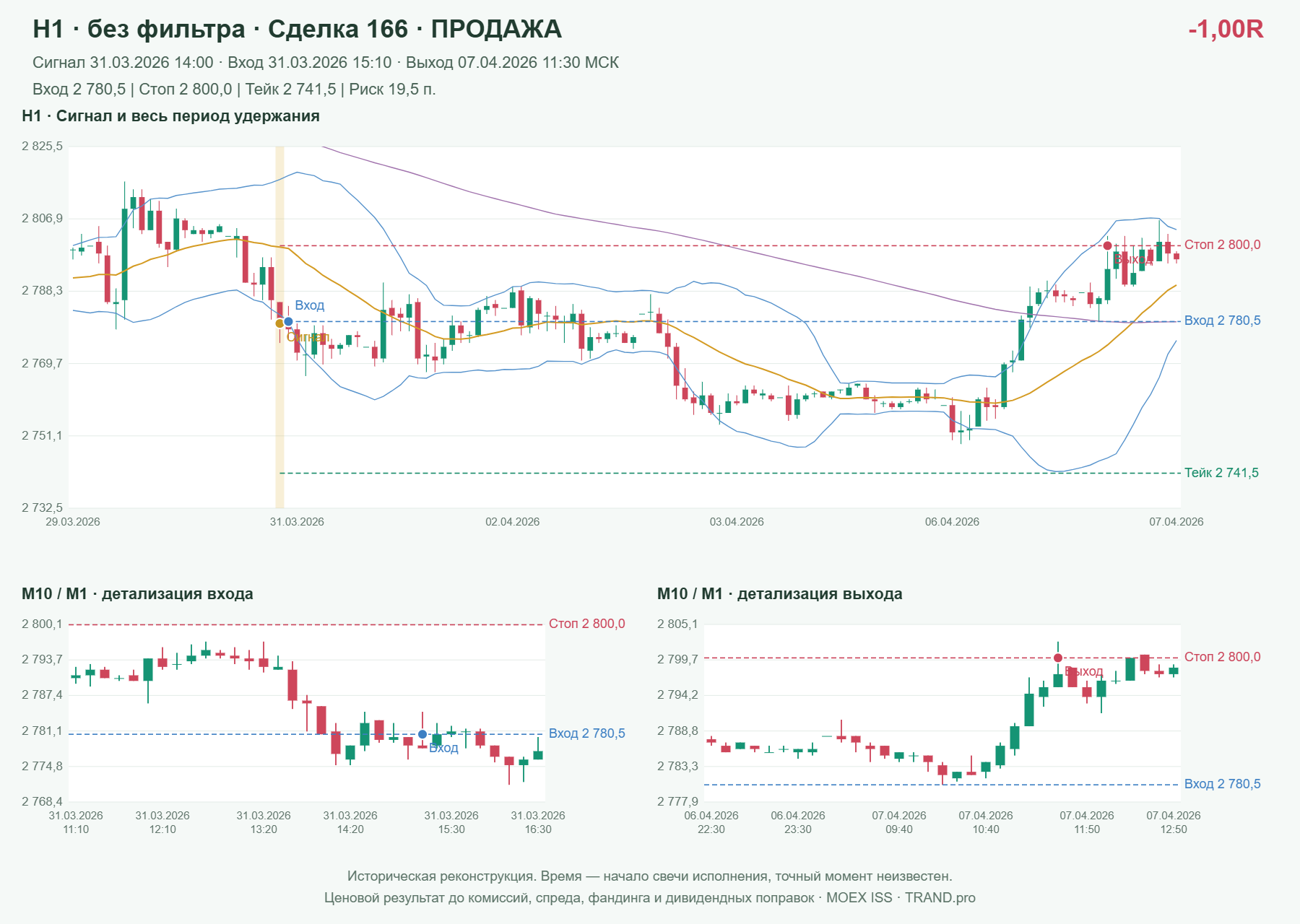Select the "Тейк 2 741,5" take-profit label
The image size is (1300, 924).
click(1221, 473)
